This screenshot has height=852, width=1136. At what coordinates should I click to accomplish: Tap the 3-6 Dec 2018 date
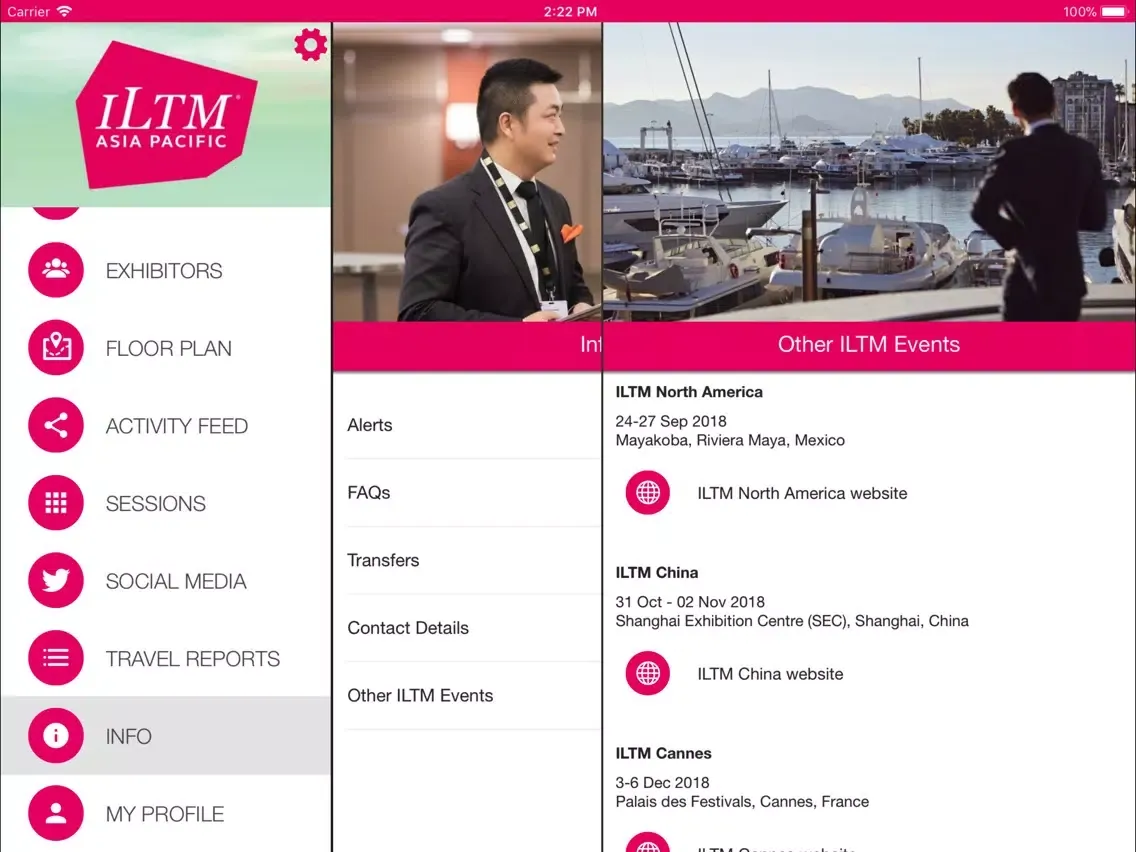coord(662,782)
